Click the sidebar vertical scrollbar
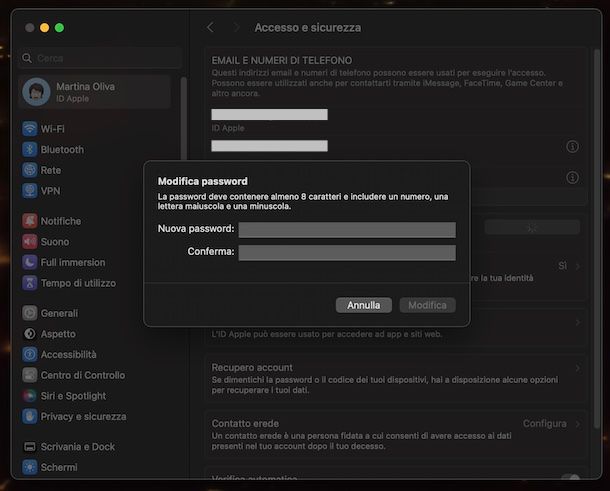This screenshot has height=491, width=610. [x=184, y=119]
